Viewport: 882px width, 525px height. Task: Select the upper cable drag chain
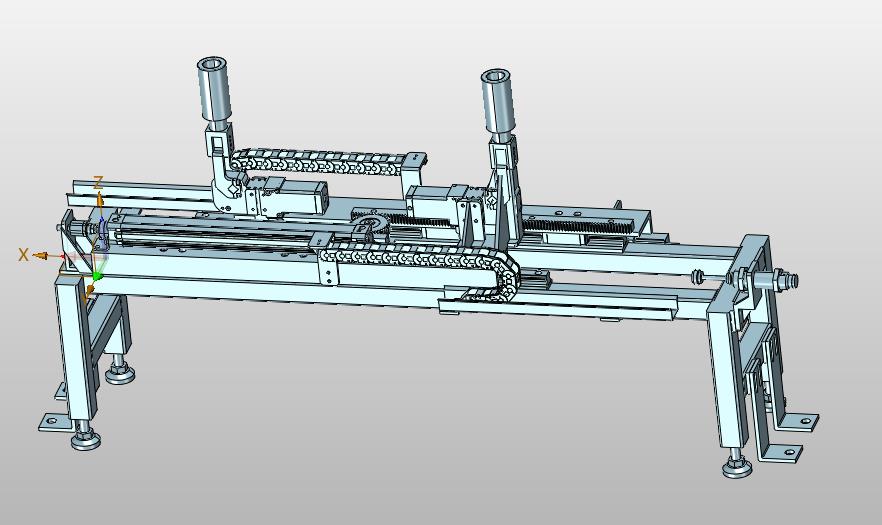[318, 160]
